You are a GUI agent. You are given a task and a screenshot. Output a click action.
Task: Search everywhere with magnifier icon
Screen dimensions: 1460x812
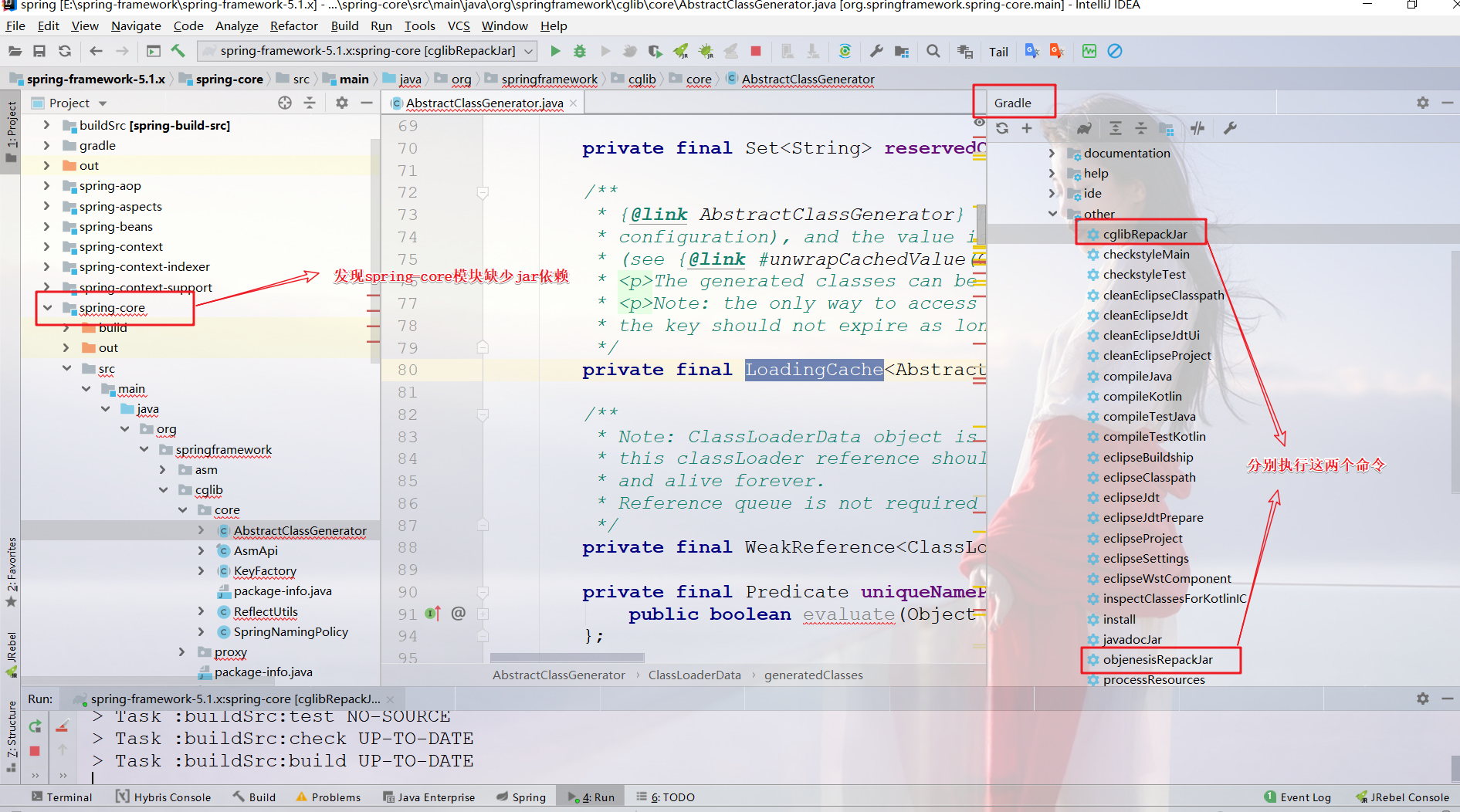(933, 51)
